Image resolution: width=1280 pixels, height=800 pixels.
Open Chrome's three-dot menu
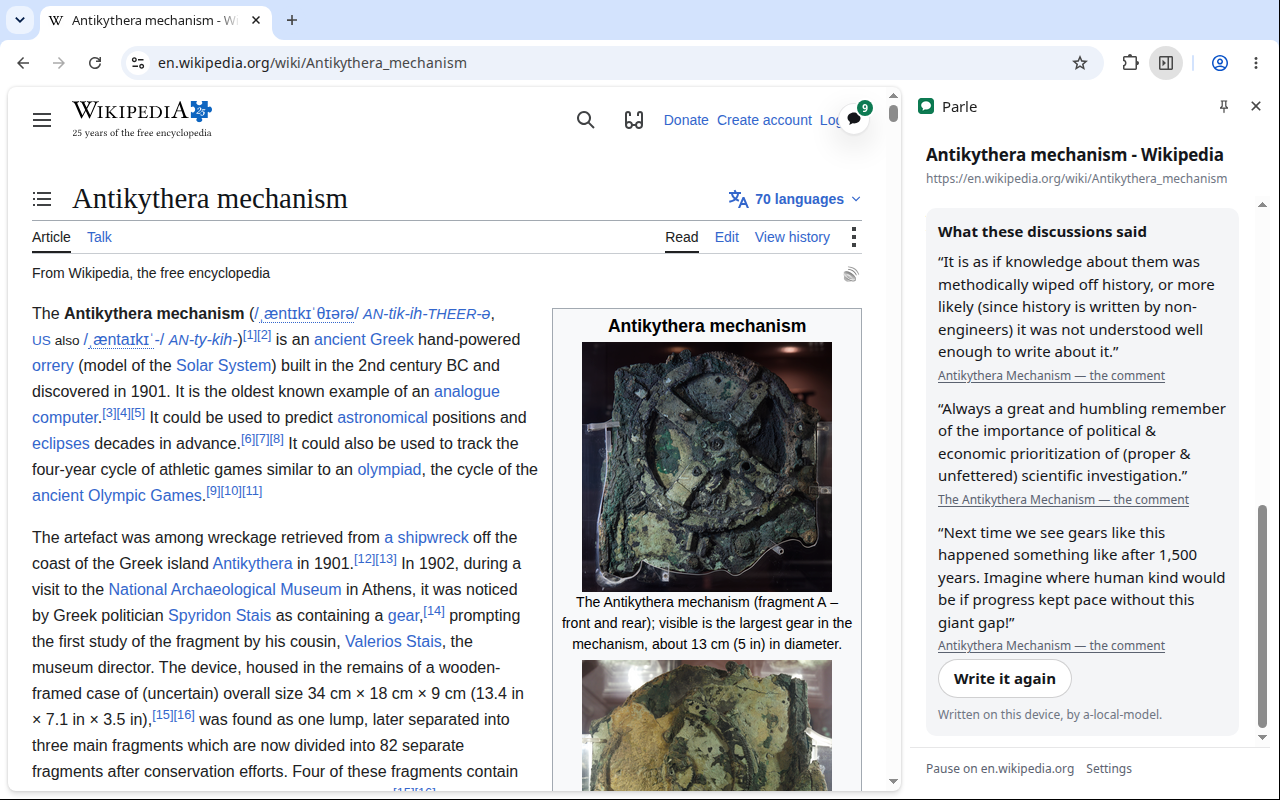(x=1256, y=63)
